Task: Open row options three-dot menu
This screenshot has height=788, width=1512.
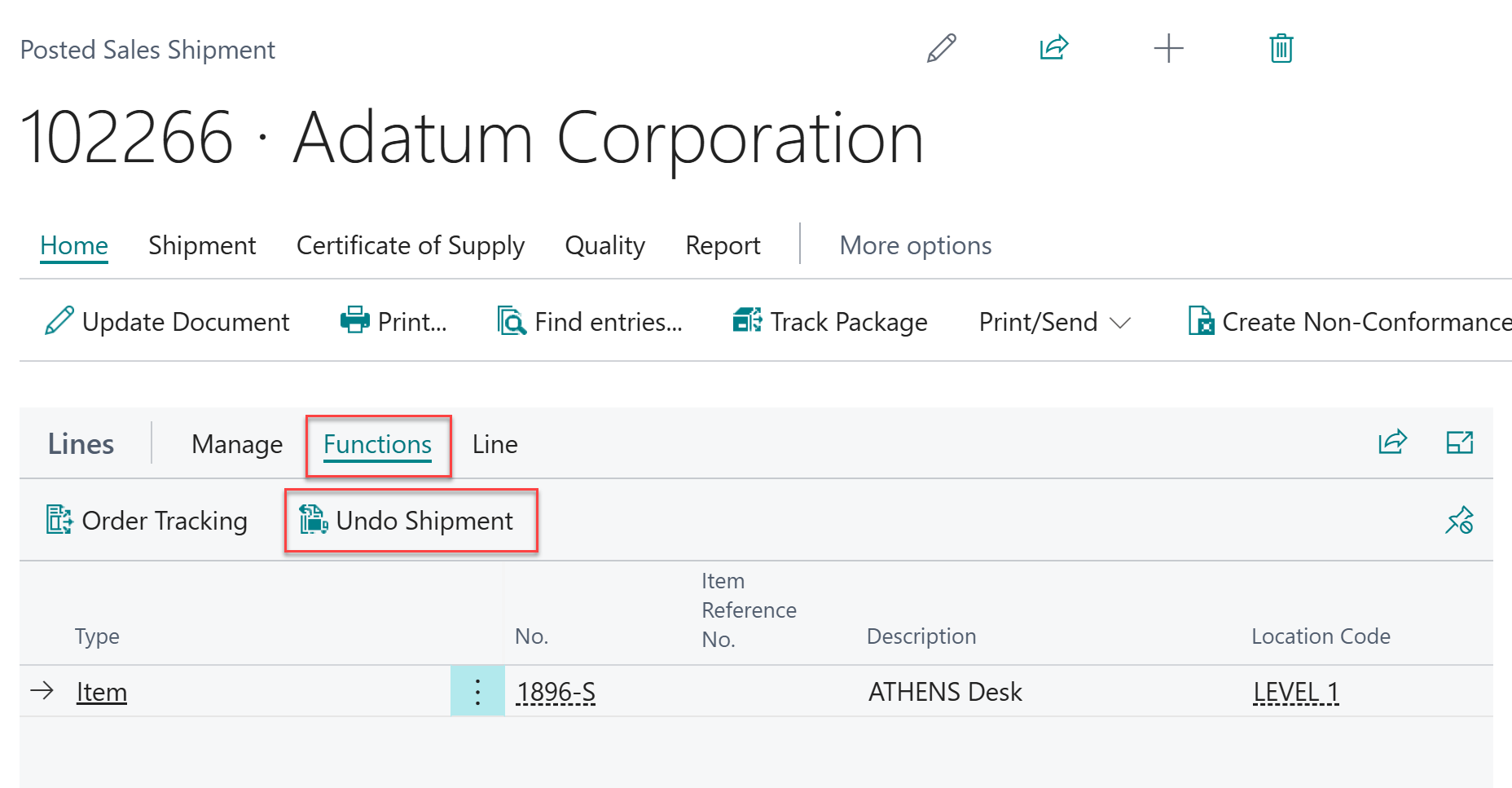Action: 477,691
